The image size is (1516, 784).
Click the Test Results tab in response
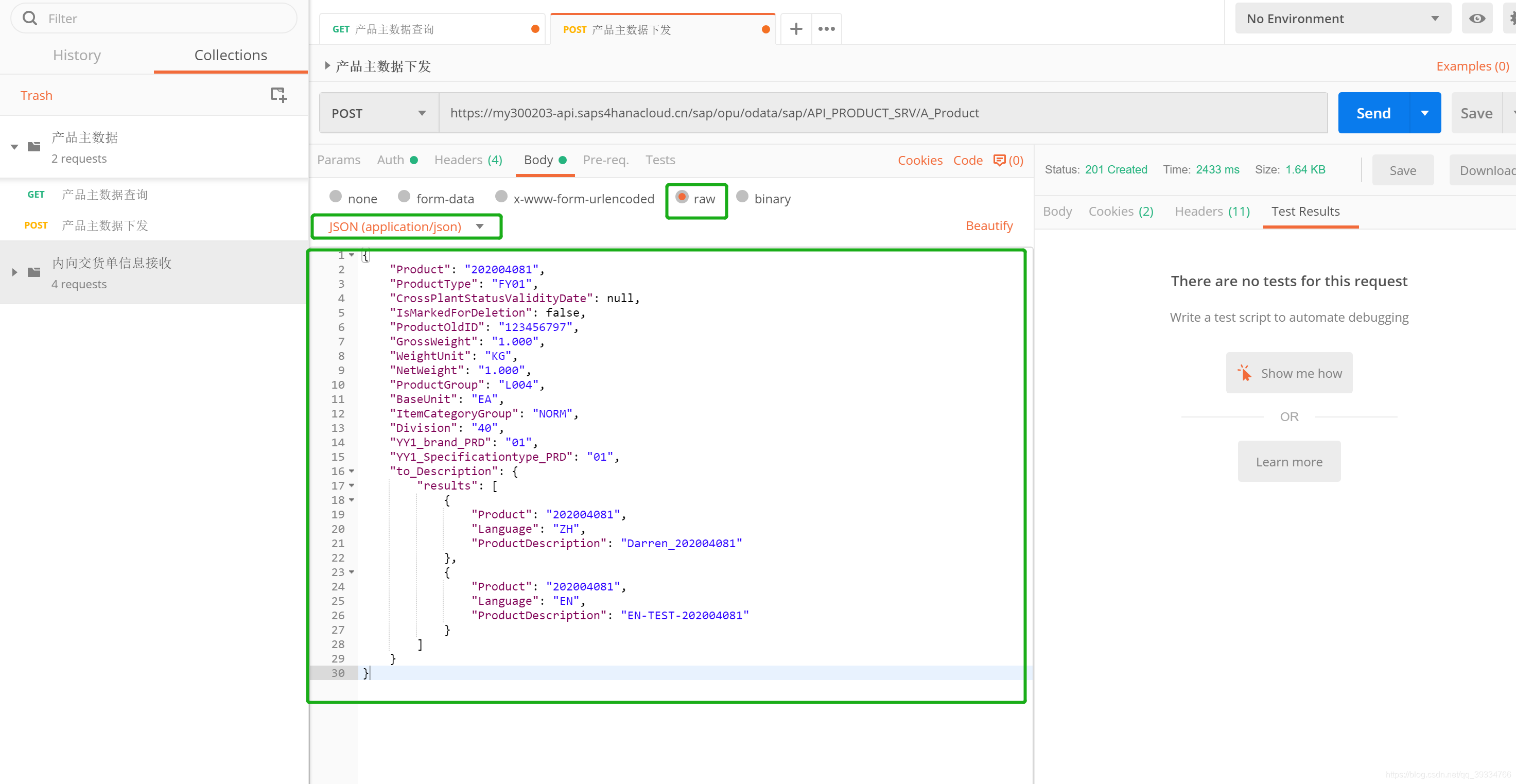tap(1307, 210)
